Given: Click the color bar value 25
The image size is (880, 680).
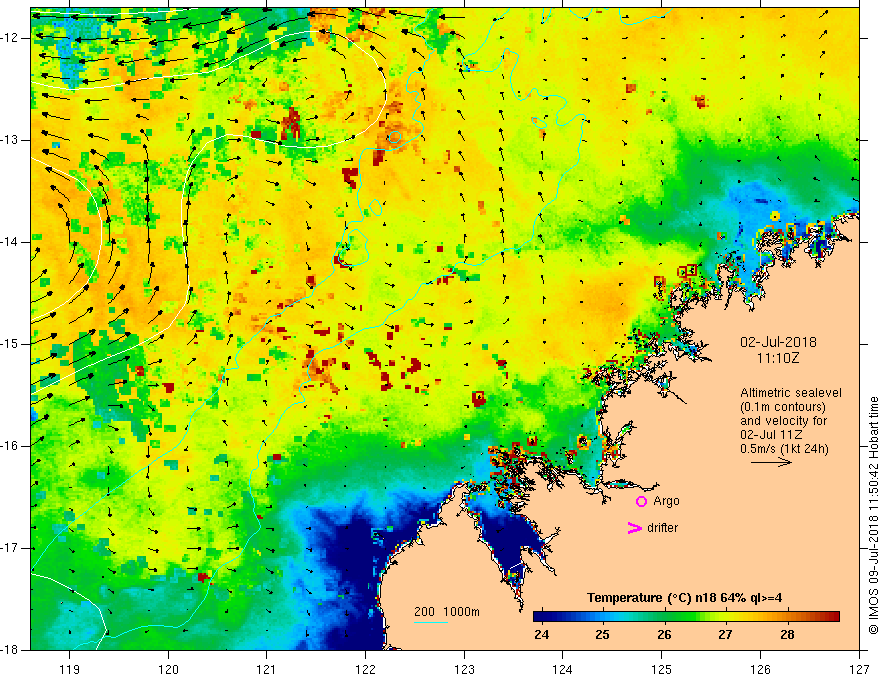Looking at the screenshot, I should point(603,635).
